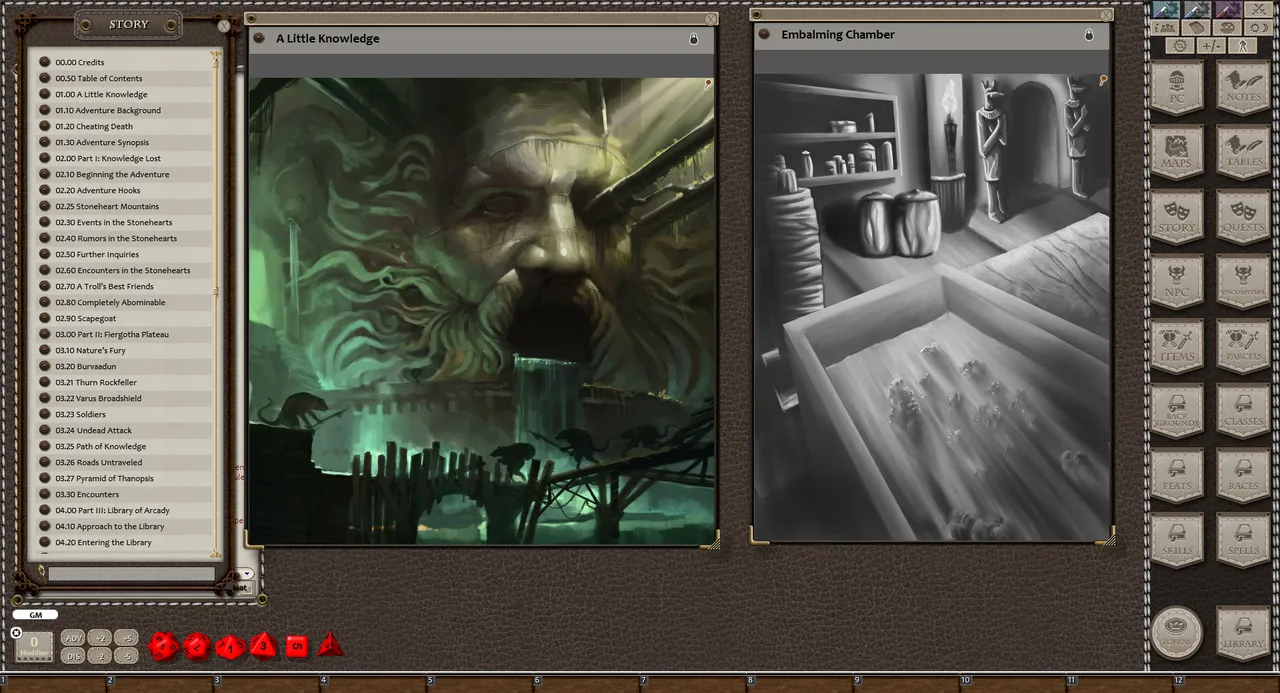Open the NPC sidebar button
Image resolution: width=1280 pixels, height=693 pixels.
1177,283
